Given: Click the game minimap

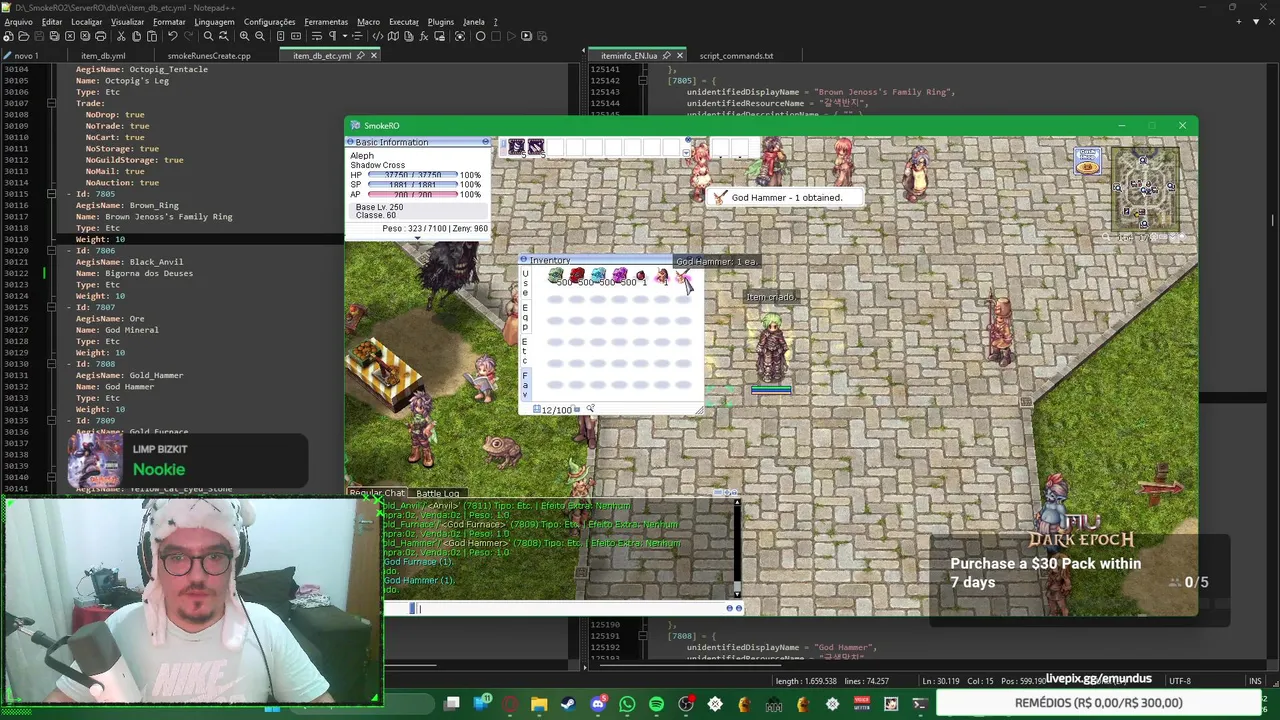Looking at the screenshot, I should 1146,190.
